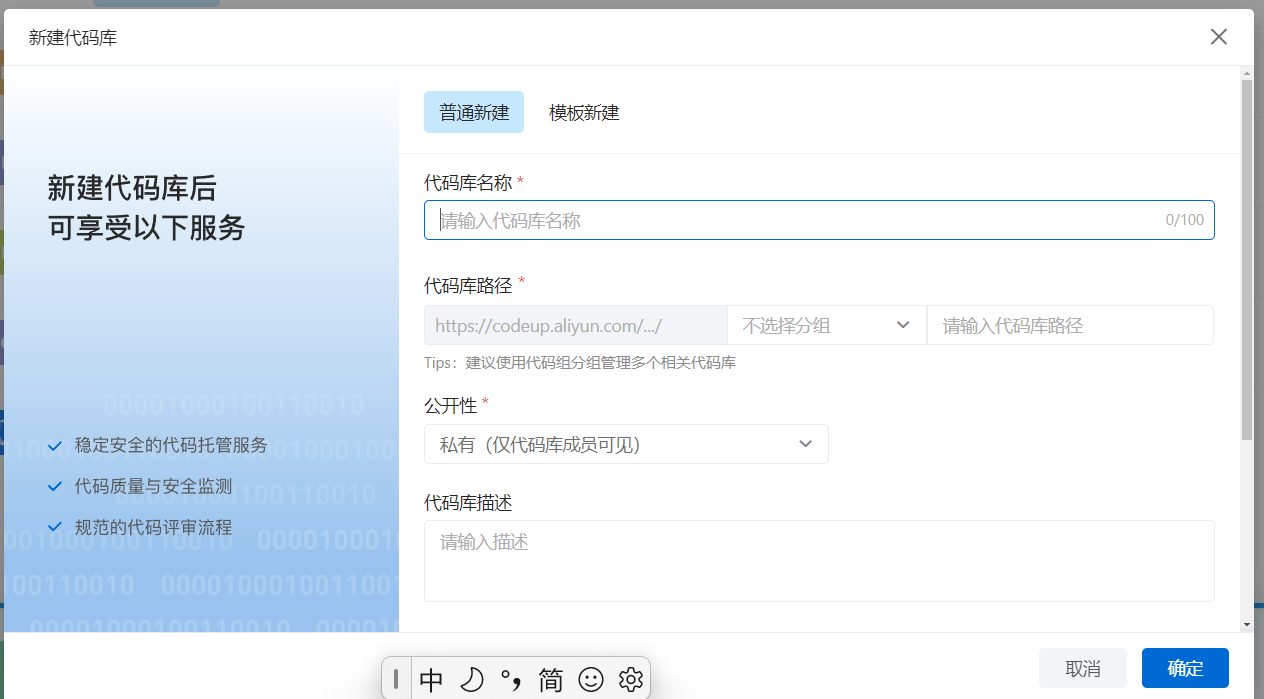Toggle Chinese/English input with the 中 icon

point(431,679)
